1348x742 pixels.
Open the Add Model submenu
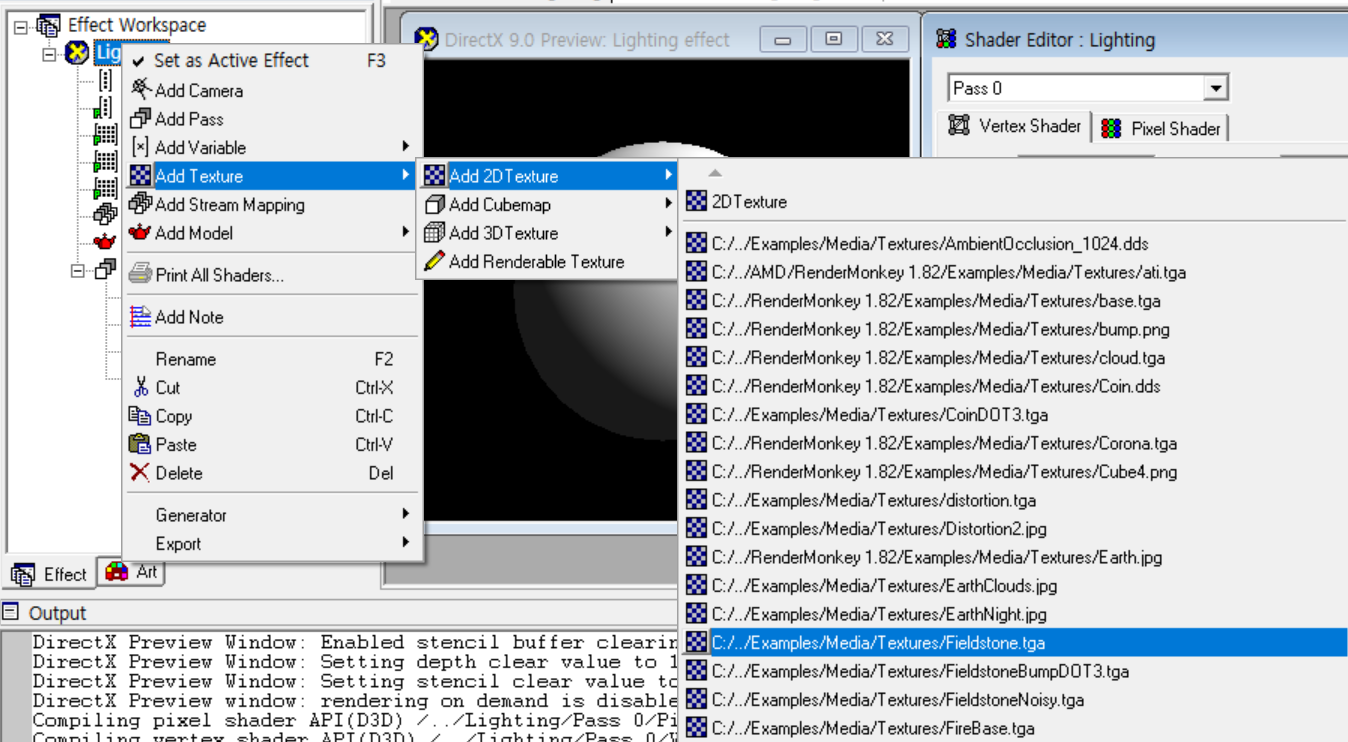(x=272, y=233)
